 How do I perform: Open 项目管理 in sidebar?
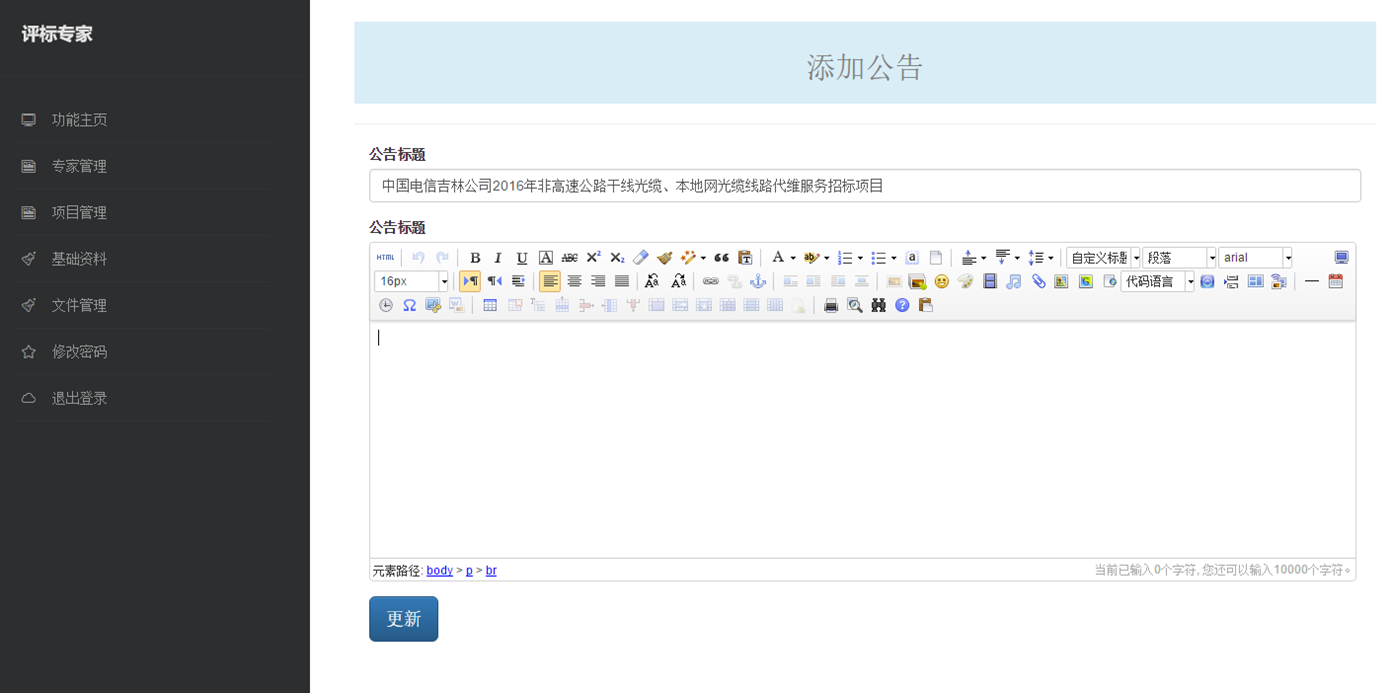coord(79,212)
